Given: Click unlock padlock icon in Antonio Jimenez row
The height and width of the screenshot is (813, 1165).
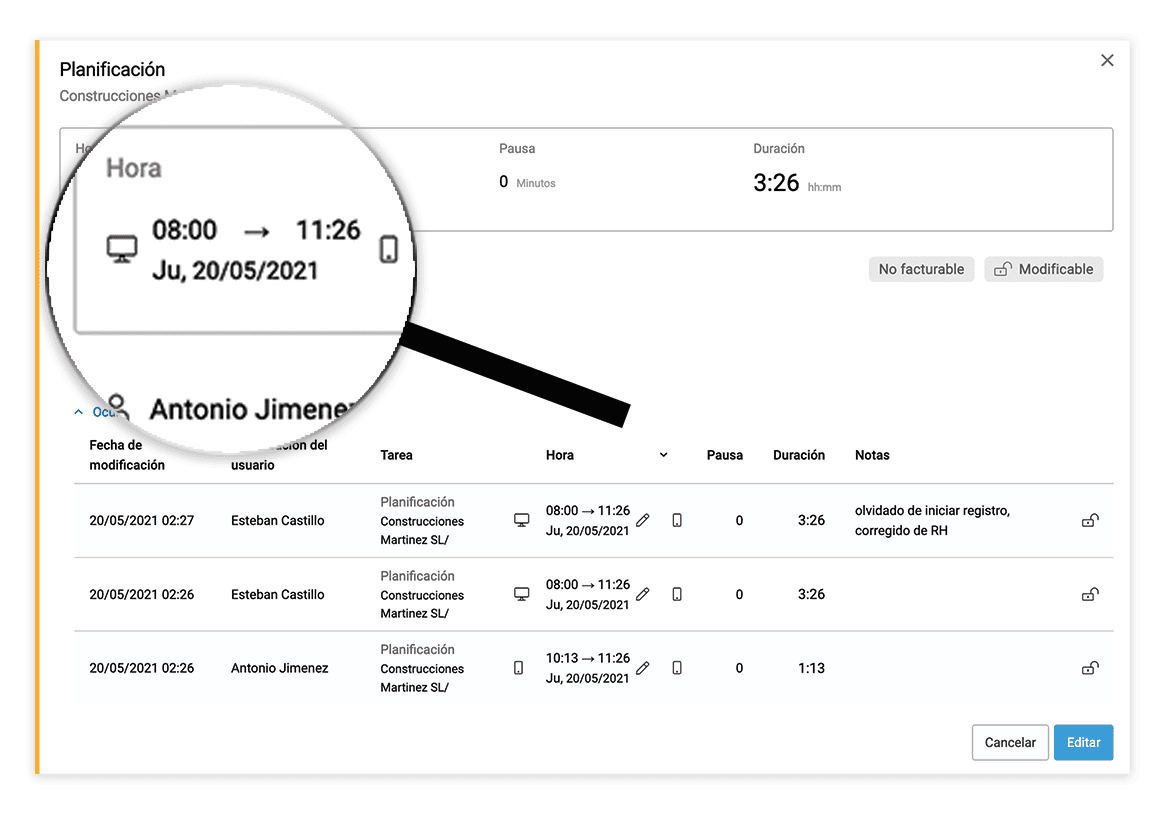Looking at the screenshot, I should [x=1090, y=668].
